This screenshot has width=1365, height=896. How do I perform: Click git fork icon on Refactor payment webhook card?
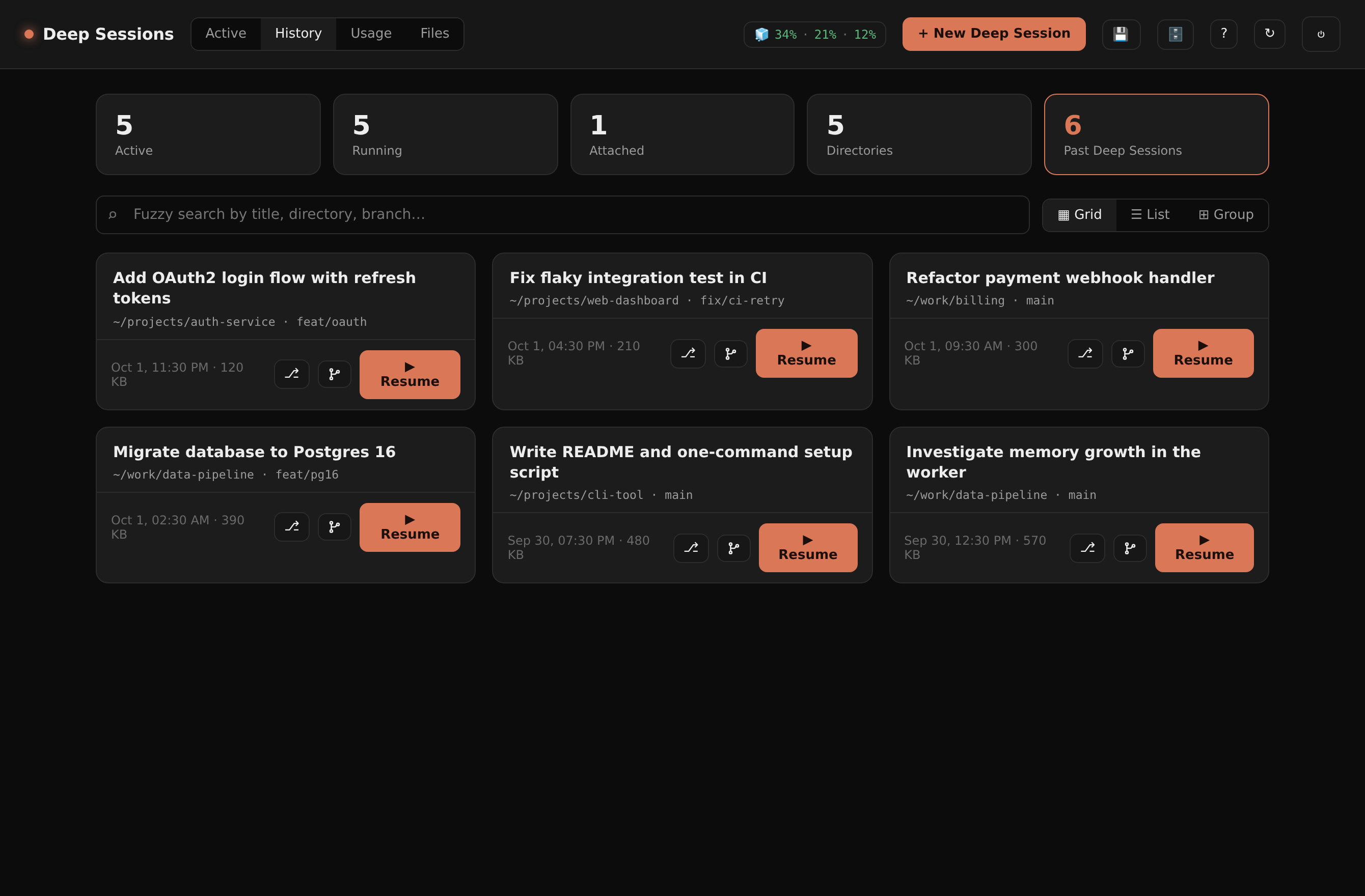pos(1128,354)
